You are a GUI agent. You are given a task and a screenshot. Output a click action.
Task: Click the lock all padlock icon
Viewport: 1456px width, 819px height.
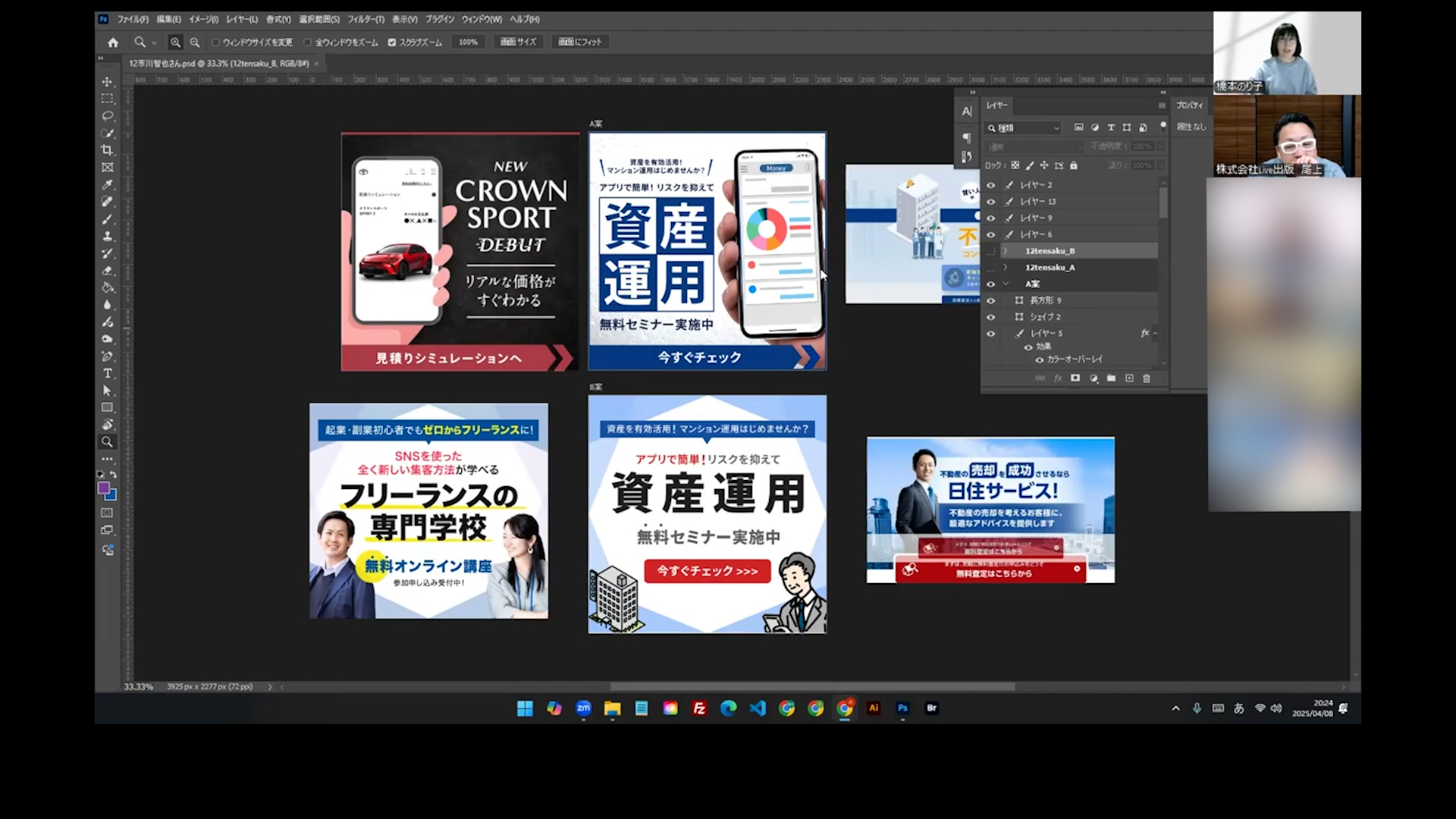pos(1073,165)
